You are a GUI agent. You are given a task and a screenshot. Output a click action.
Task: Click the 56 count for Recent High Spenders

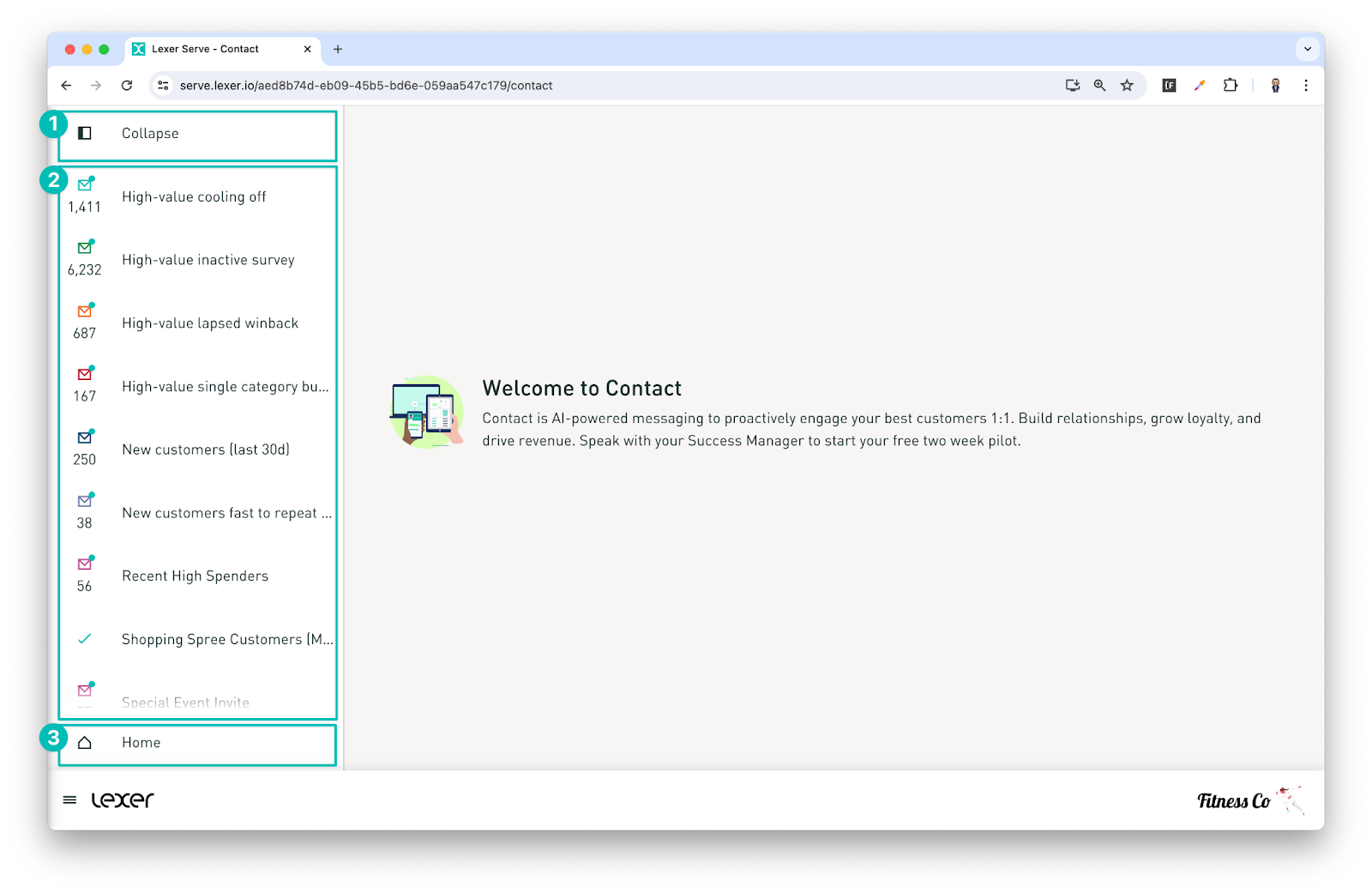(85, 587)
